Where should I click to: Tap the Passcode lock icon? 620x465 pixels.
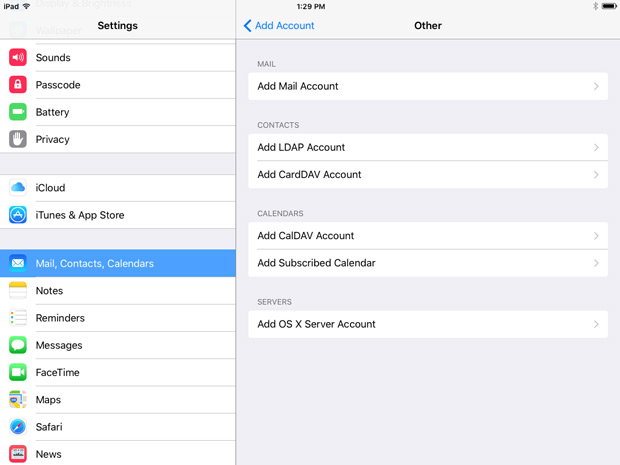coord(18,85)
